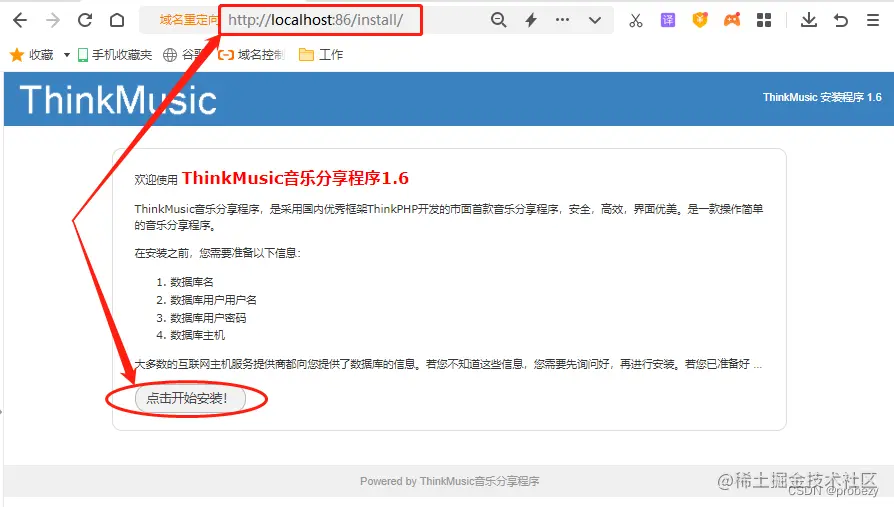
Task: Click the scissors screenshot tool icon
Action: pyautogui.click(x=636, y=21)
